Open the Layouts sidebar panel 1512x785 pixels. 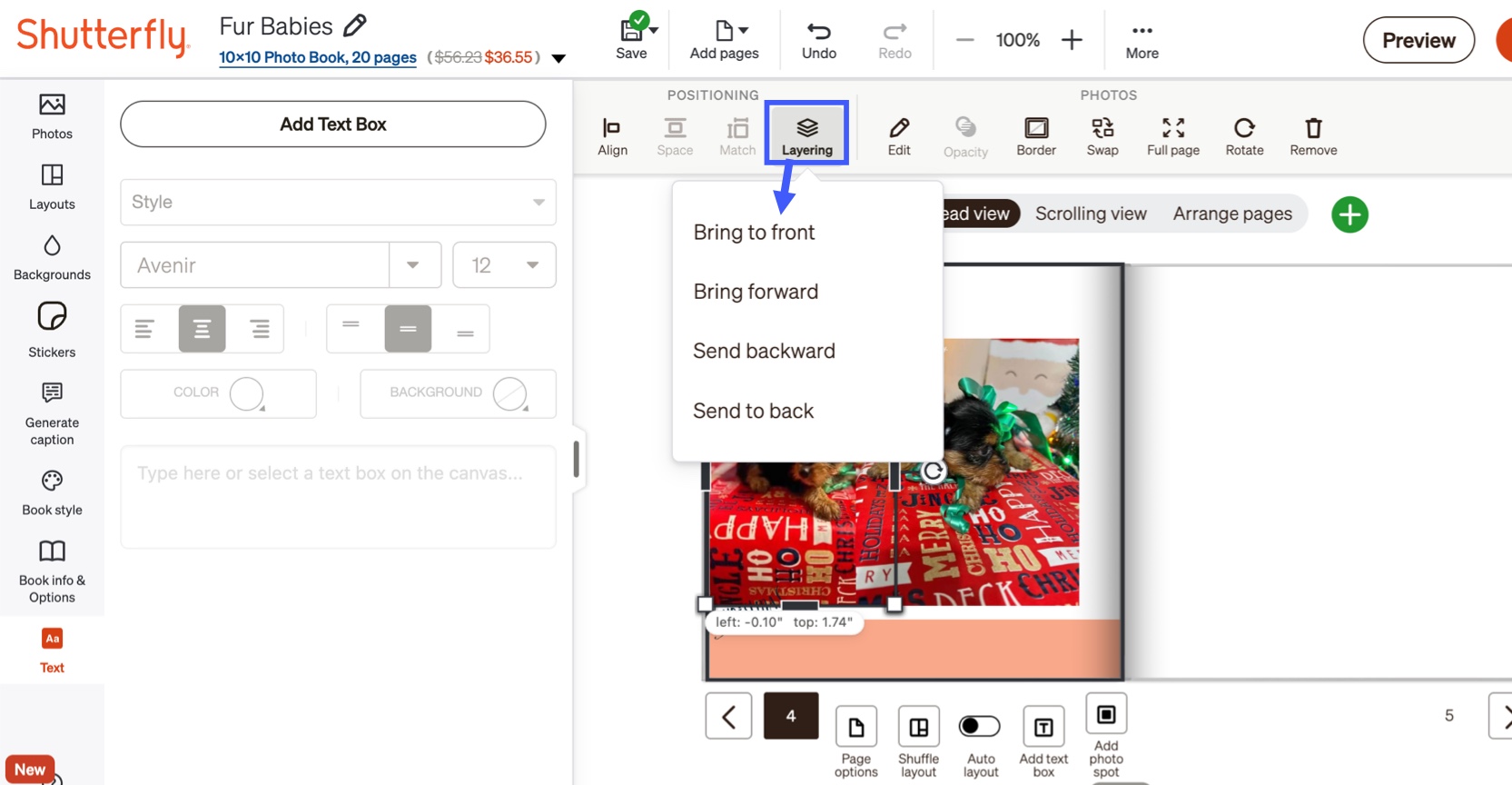click(x=52, y=187)
